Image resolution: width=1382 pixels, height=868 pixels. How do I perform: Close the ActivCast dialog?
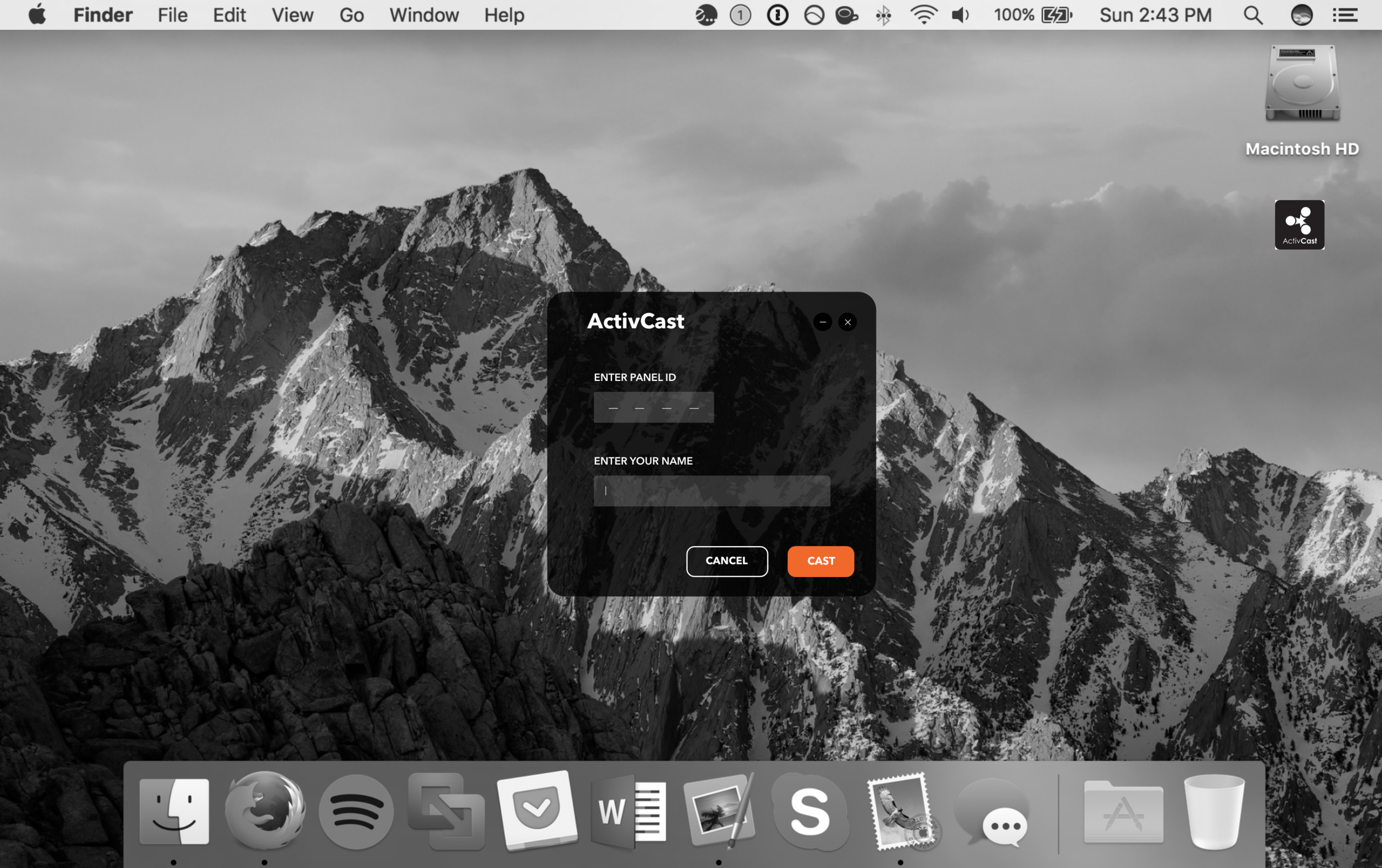[x=847, y=322]
